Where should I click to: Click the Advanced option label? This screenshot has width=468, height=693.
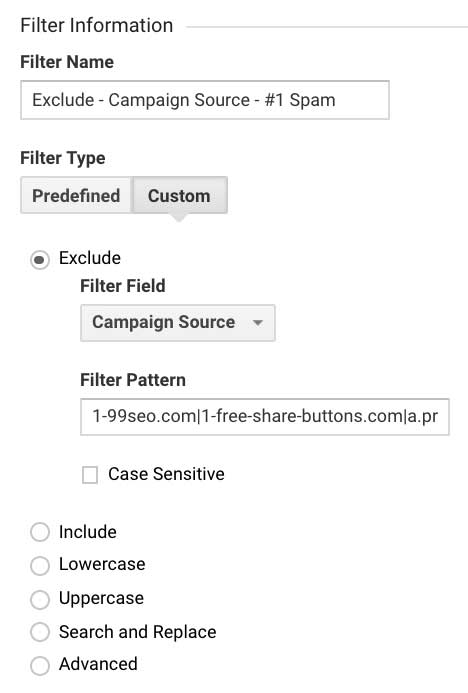pyautogui.click(x=99, y=664)
